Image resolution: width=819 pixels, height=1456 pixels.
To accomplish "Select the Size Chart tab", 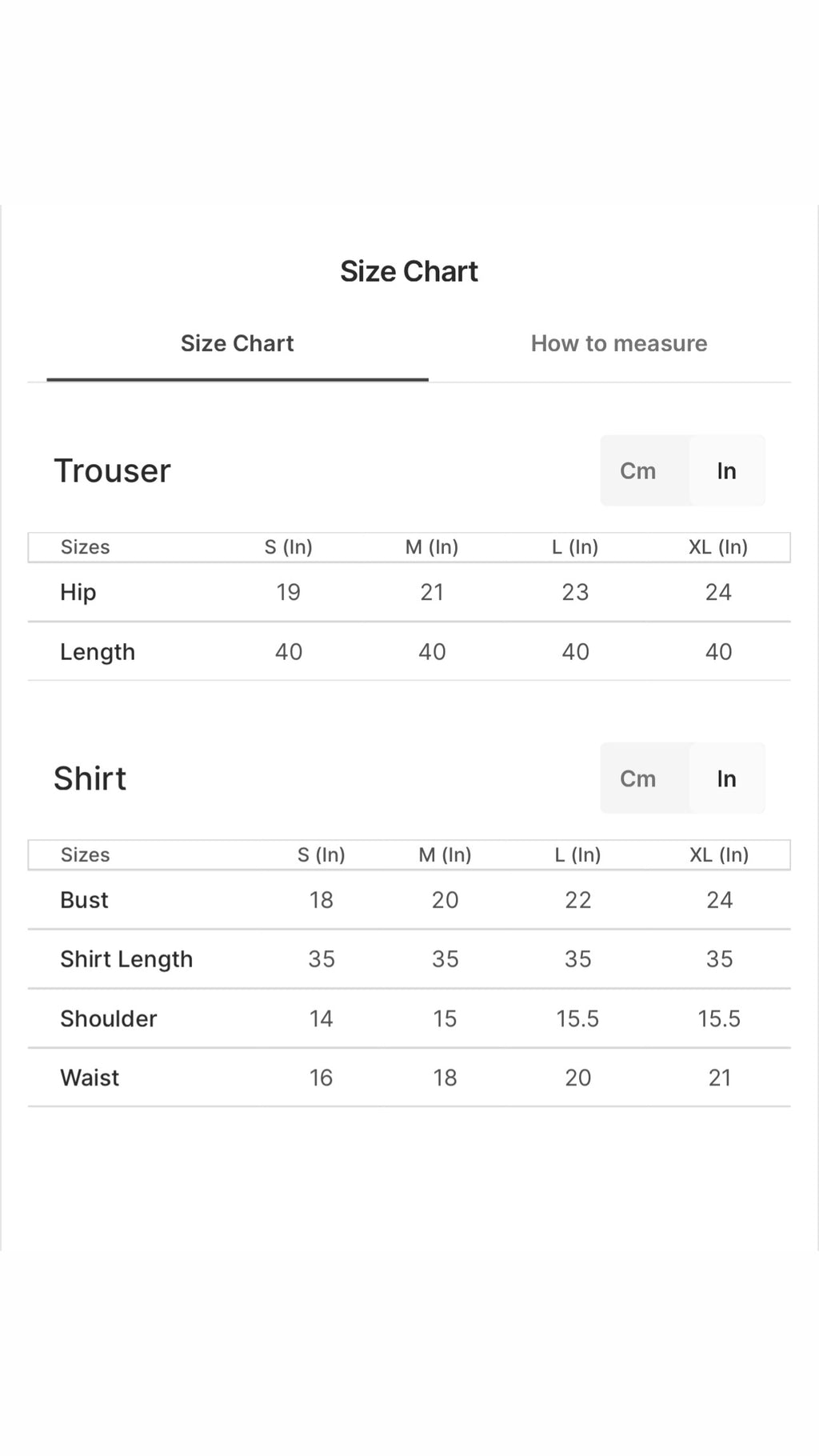I will pos(237,343).
